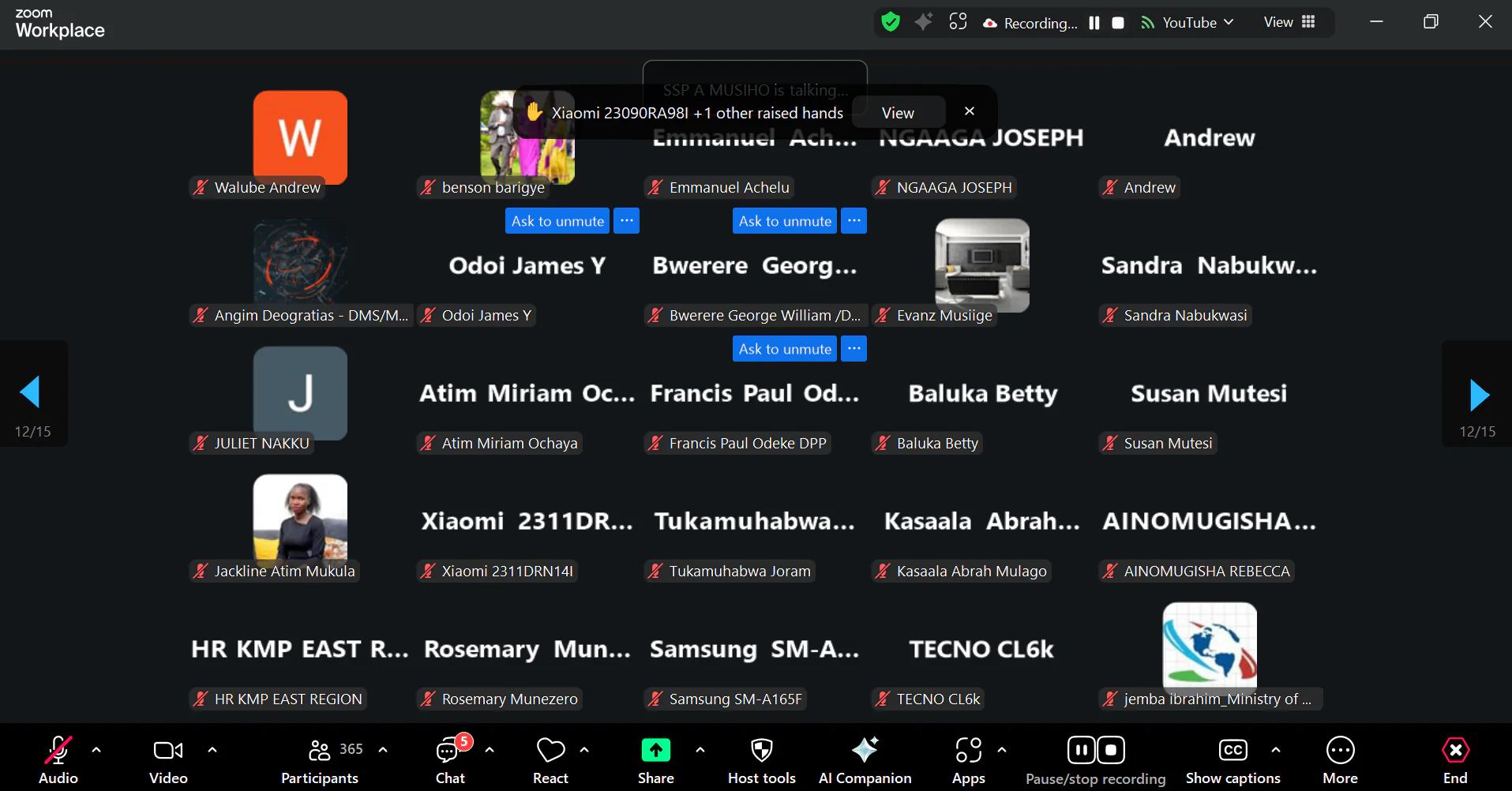Pause recording in the top bar
The height and width of the screenshot is (791, 1512).
click(1094, 23)
